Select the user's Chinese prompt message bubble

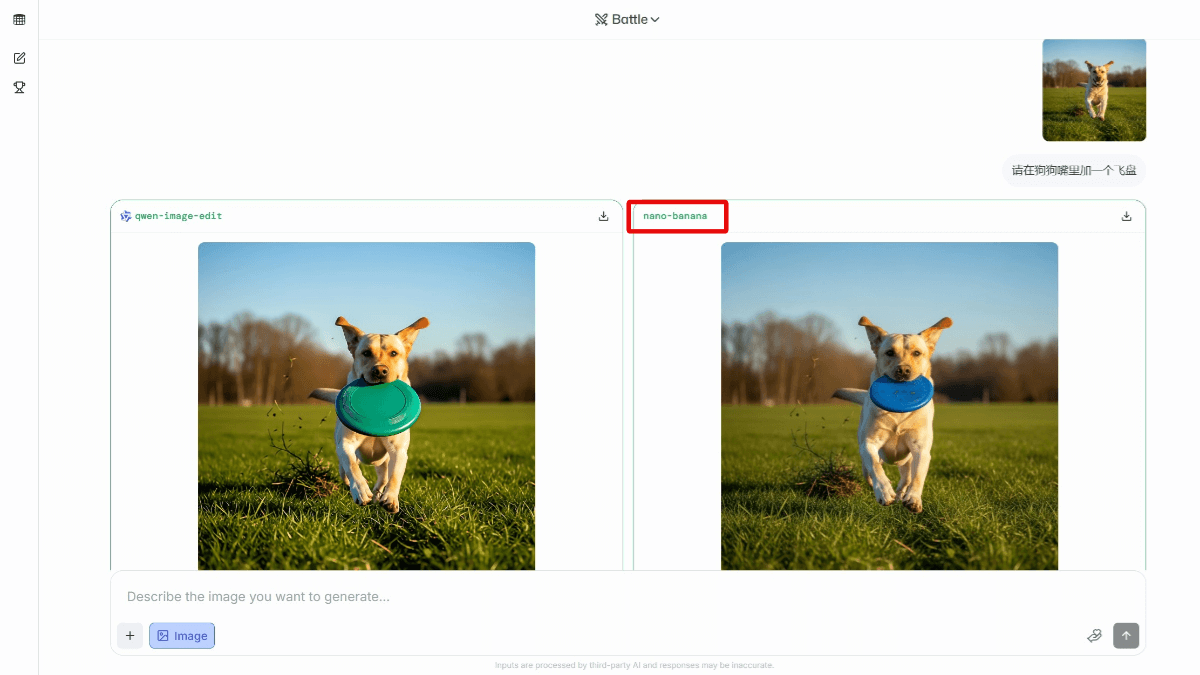coord(1073,170)
